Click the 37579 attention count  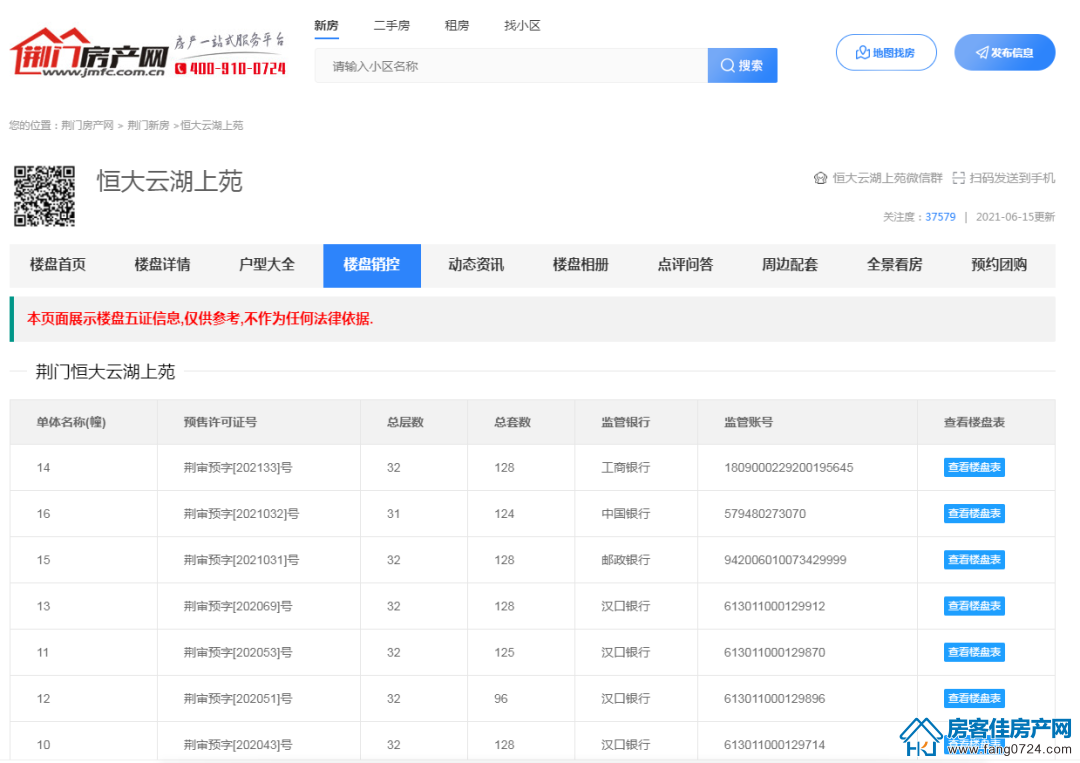pos(940,217)
